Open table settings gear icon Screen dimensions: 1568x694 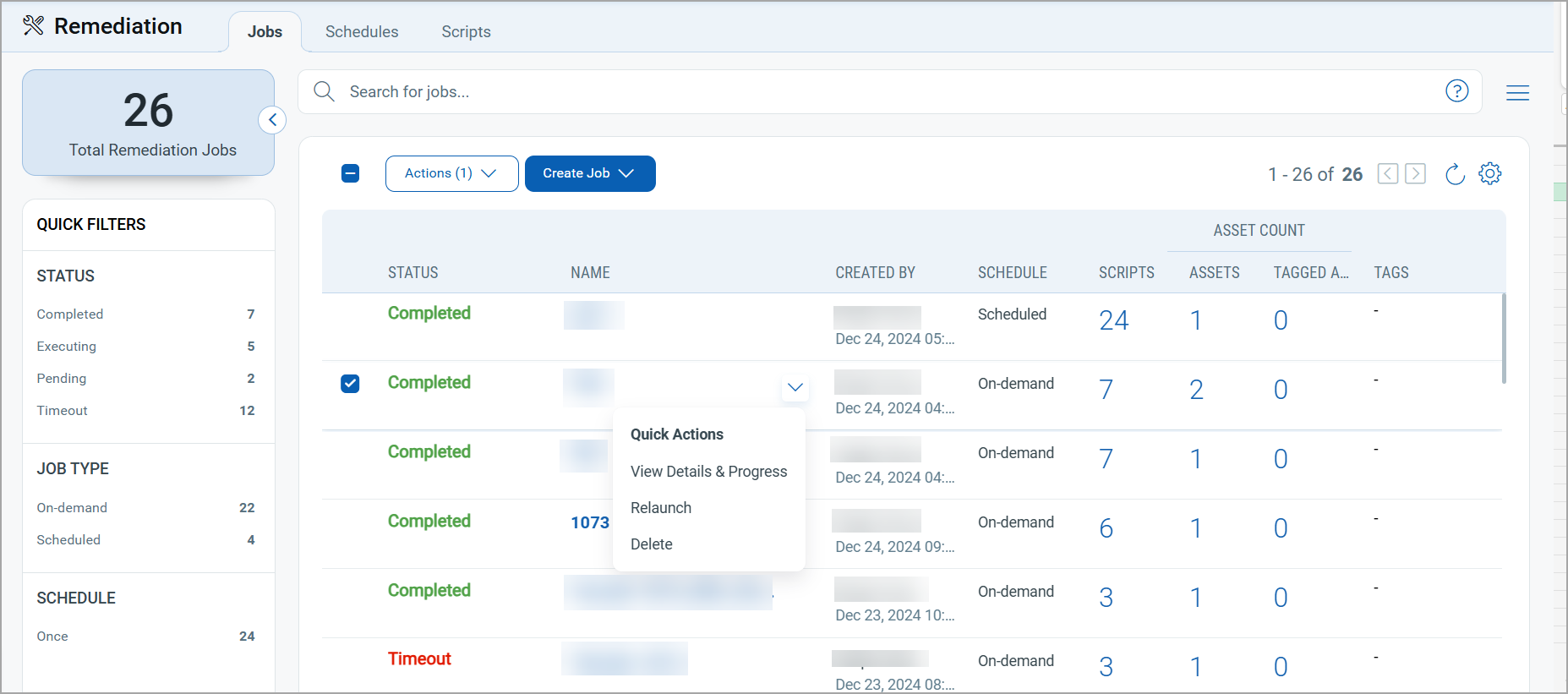pyautogui.click(x=1490, y=173)
